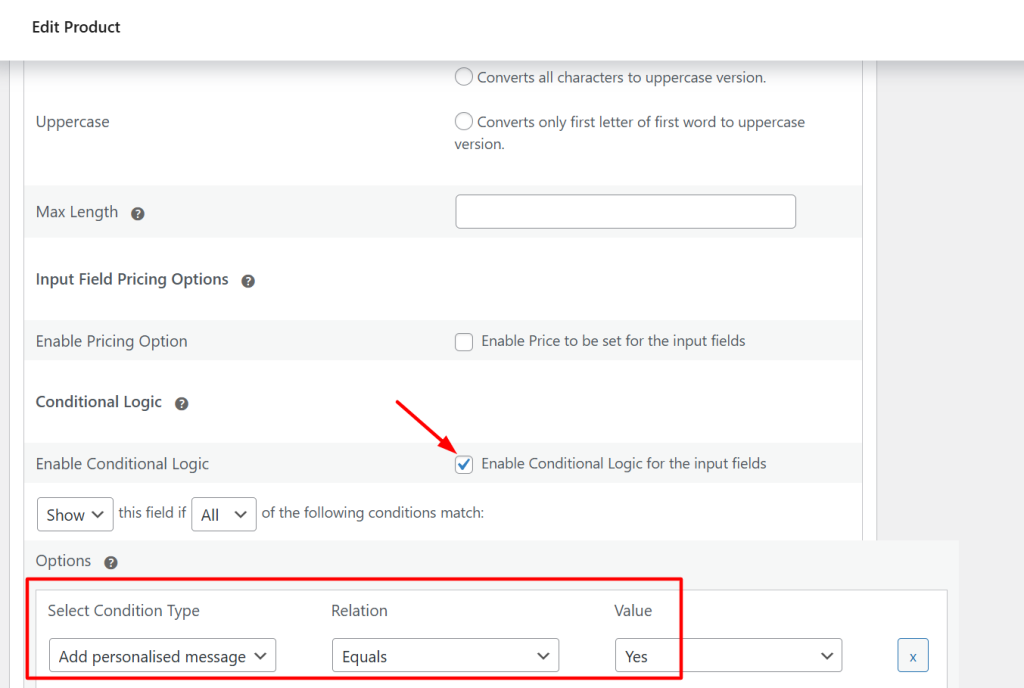Uncheck the Enable Conditional Logic checkbox
Screen dimensions: 1024x688
[x=464, y=464]
